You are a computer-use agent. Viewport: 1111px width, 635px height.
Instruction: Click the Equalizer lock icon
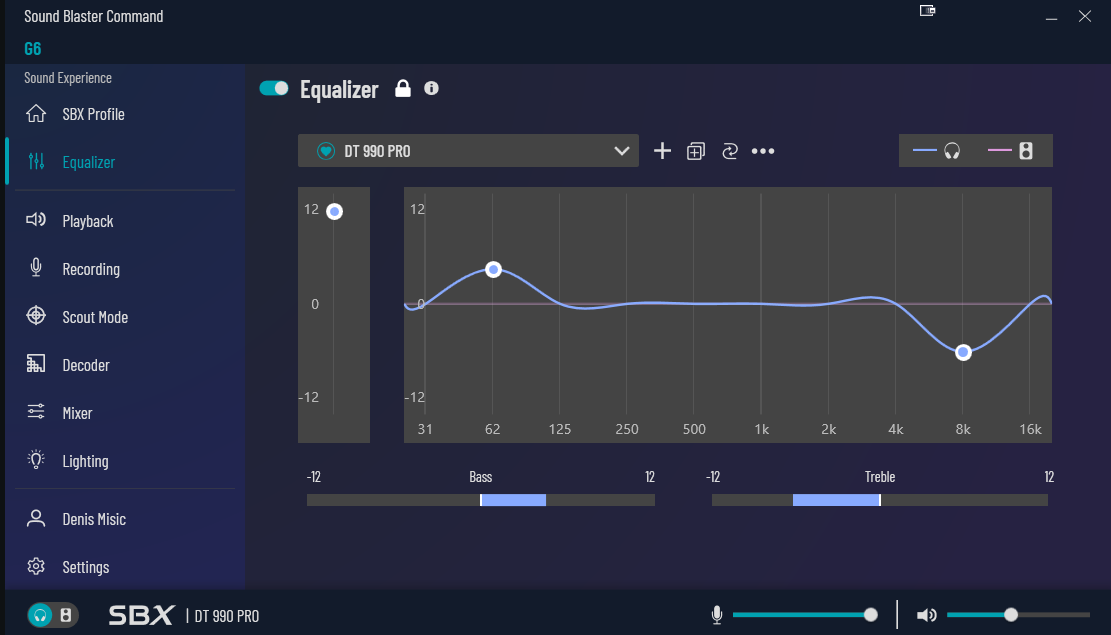pos(402,88)
